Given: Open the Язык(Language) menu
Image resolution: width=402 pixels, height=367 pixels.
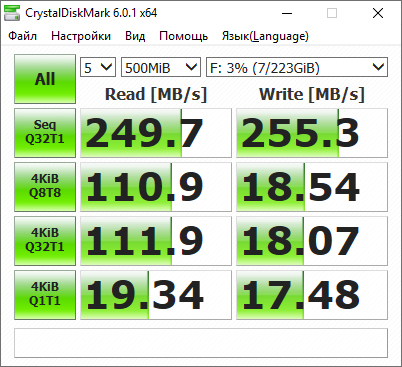Looking at the screenshot, I should click(265, 36).
